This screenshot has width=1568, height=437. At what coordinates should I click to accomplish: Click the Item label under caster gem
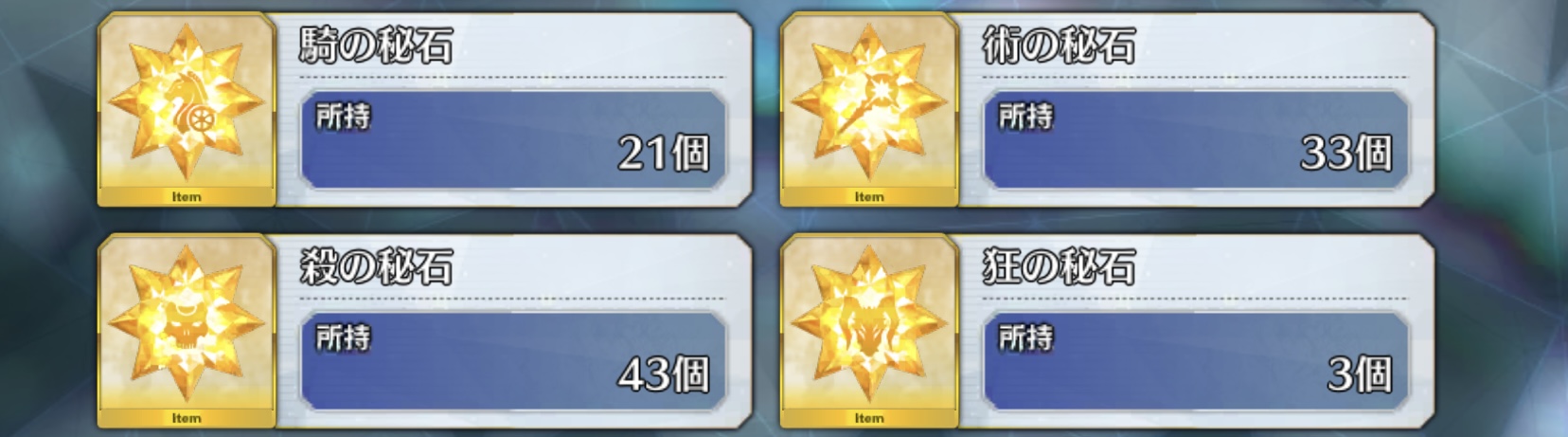(x=869, y=197)
